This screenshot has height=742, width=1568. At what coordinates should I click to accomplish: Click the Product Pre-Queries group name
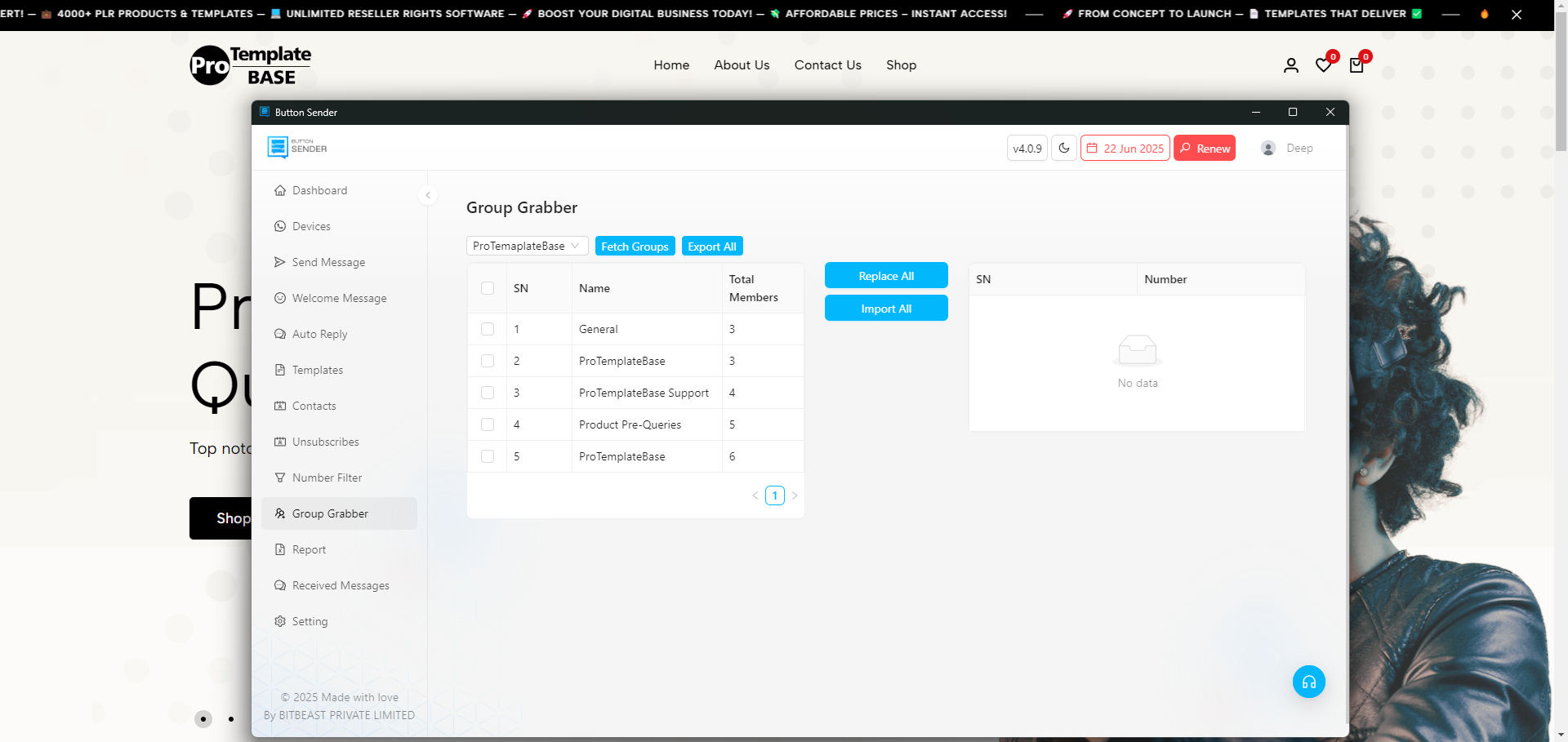(630, 424)
